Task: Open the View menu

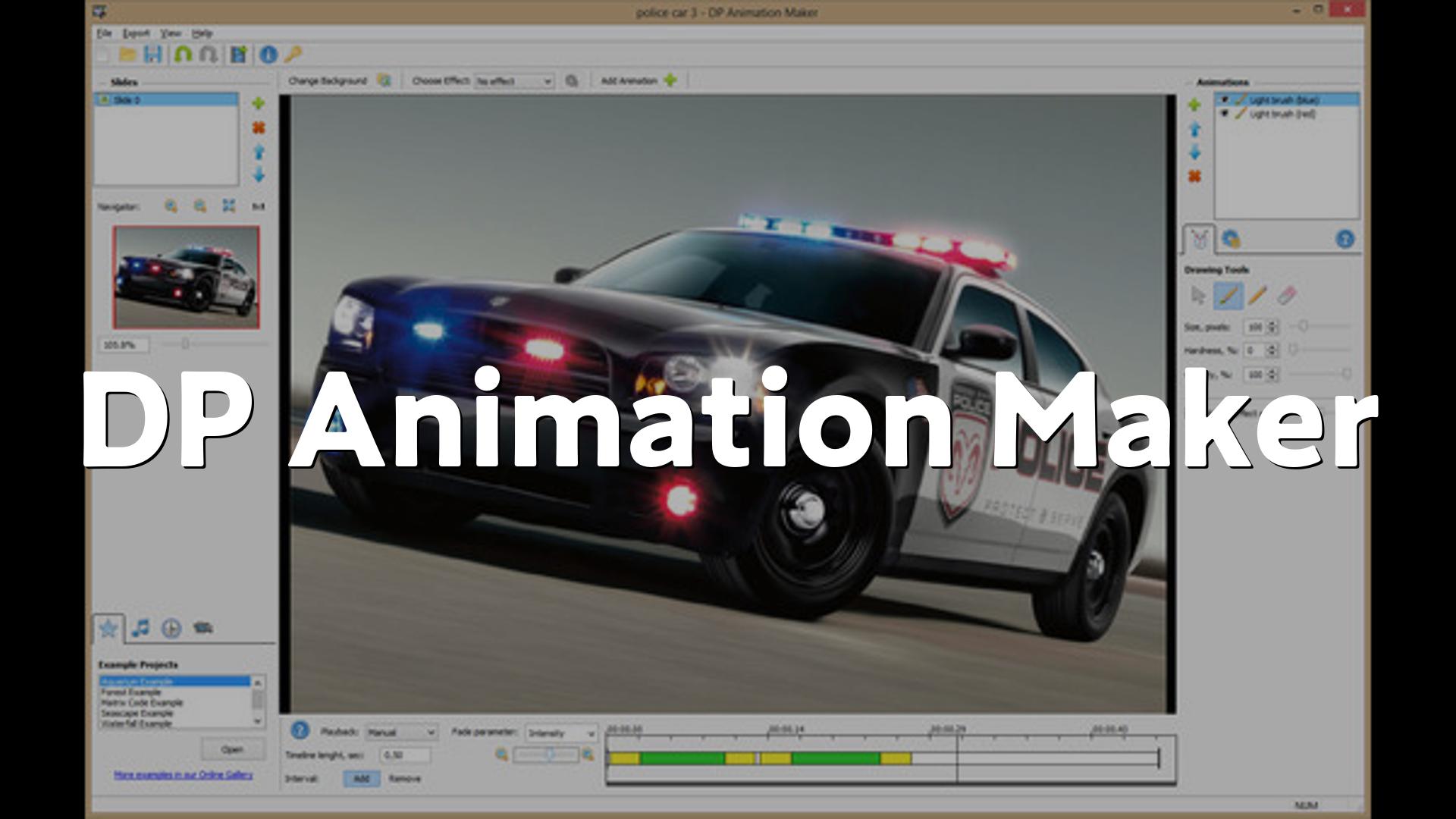Action: 171,33
